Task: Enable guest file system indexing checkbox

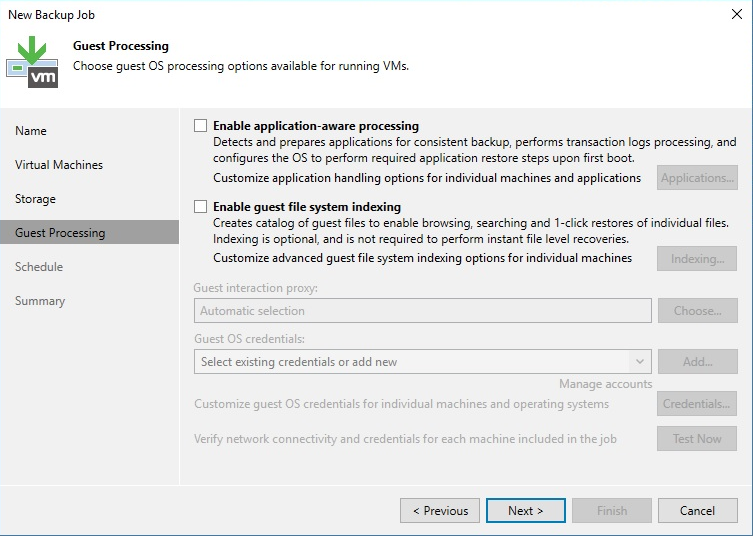Action: point(200,207)
